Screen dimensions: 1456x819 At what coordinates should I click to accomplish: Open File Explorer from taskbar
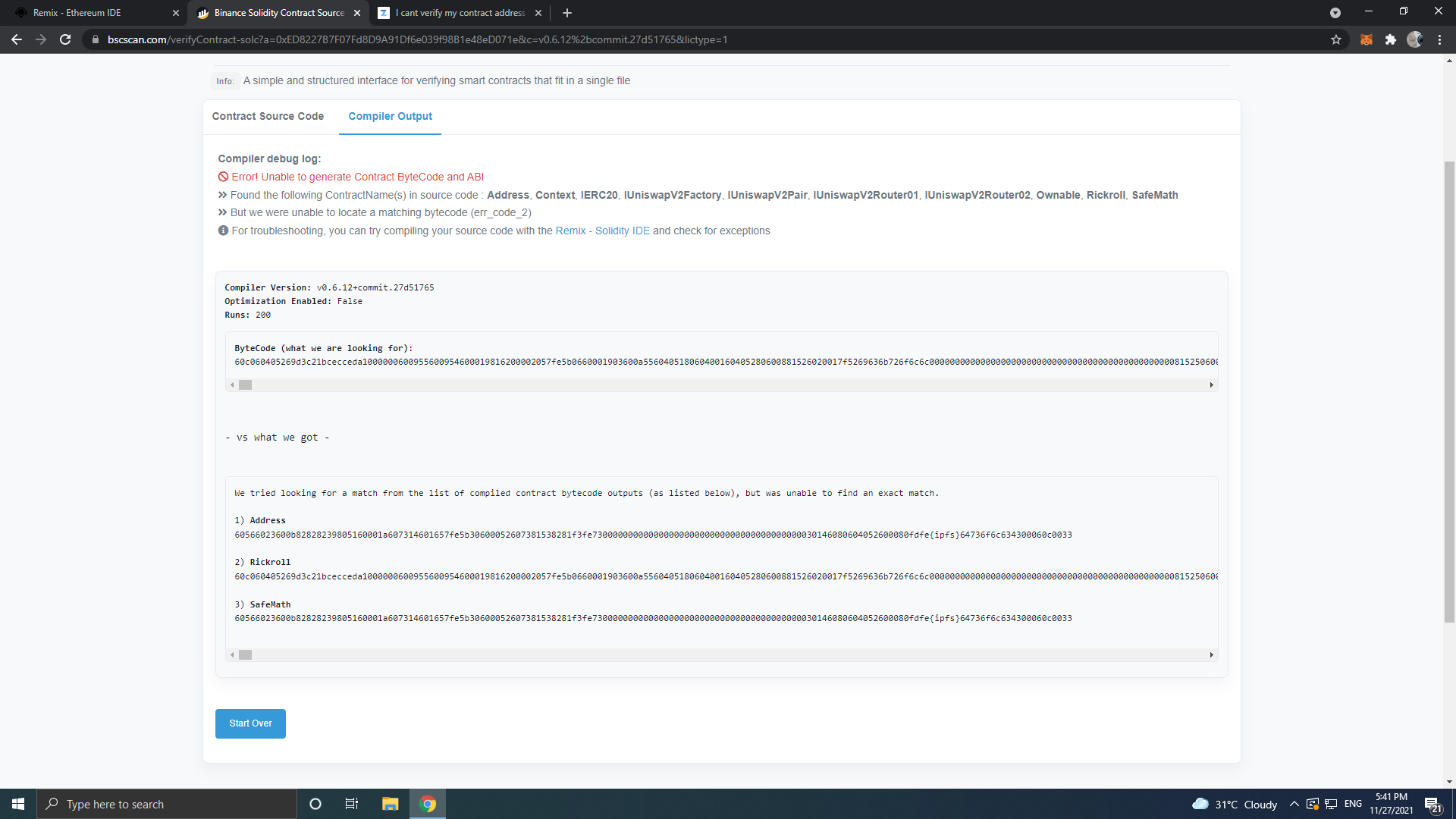point(390,804)
